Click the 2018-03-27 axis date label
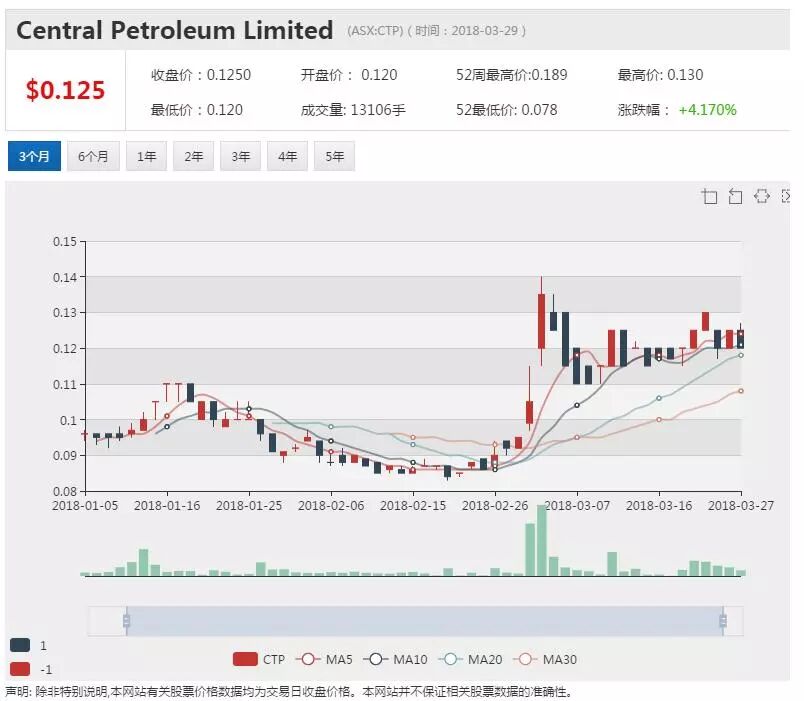 tap(741, 506)
